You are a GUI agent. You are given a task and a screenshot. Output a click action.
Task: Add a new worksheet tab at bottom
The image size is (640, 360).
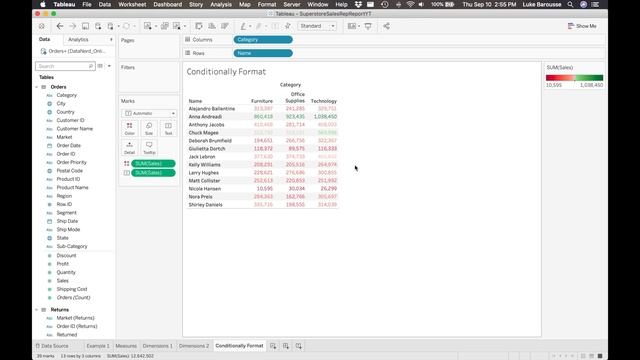point(273,346)
